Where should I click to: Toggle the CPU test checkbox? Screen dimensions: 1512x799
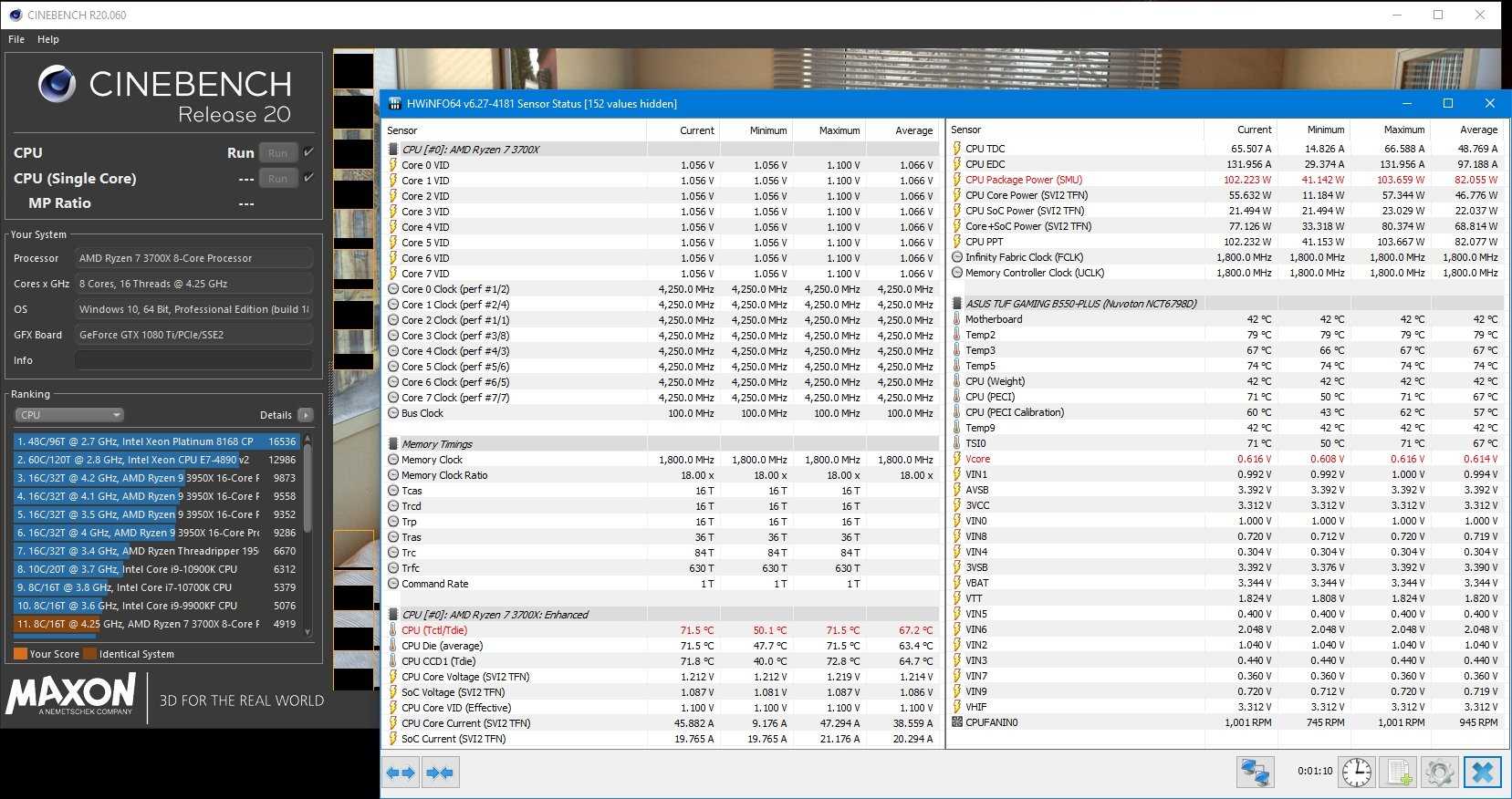tap(308, 152)
